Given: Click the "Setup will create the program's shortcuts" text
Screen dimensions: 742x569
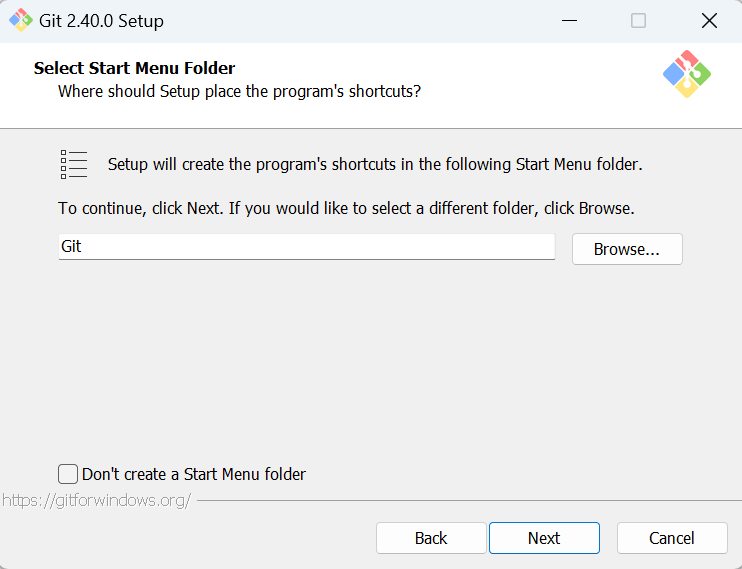Looking at the screenshot, I should coord(374,164).
